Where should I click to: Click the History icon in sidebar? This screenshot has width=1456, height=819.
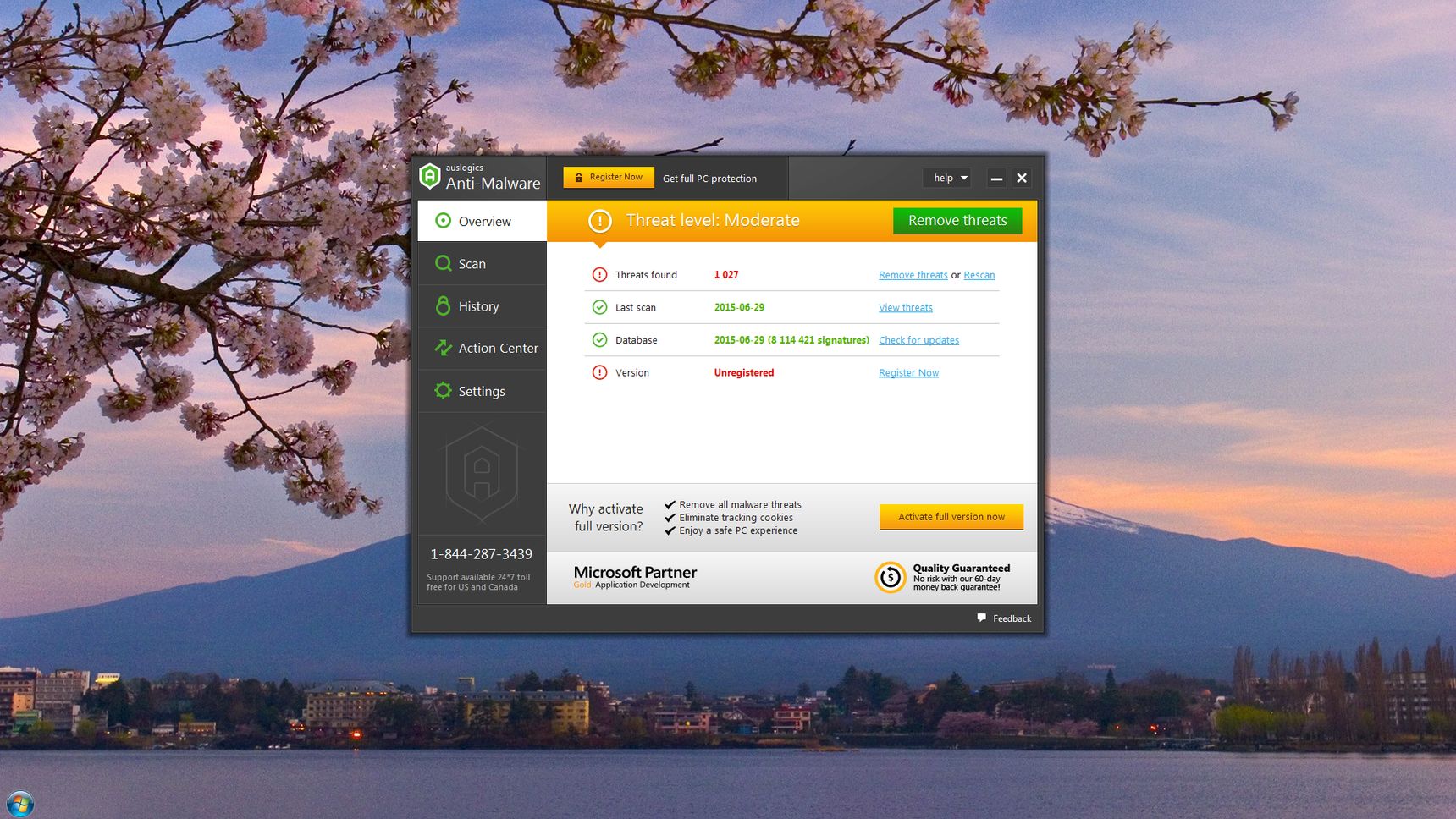443,305
